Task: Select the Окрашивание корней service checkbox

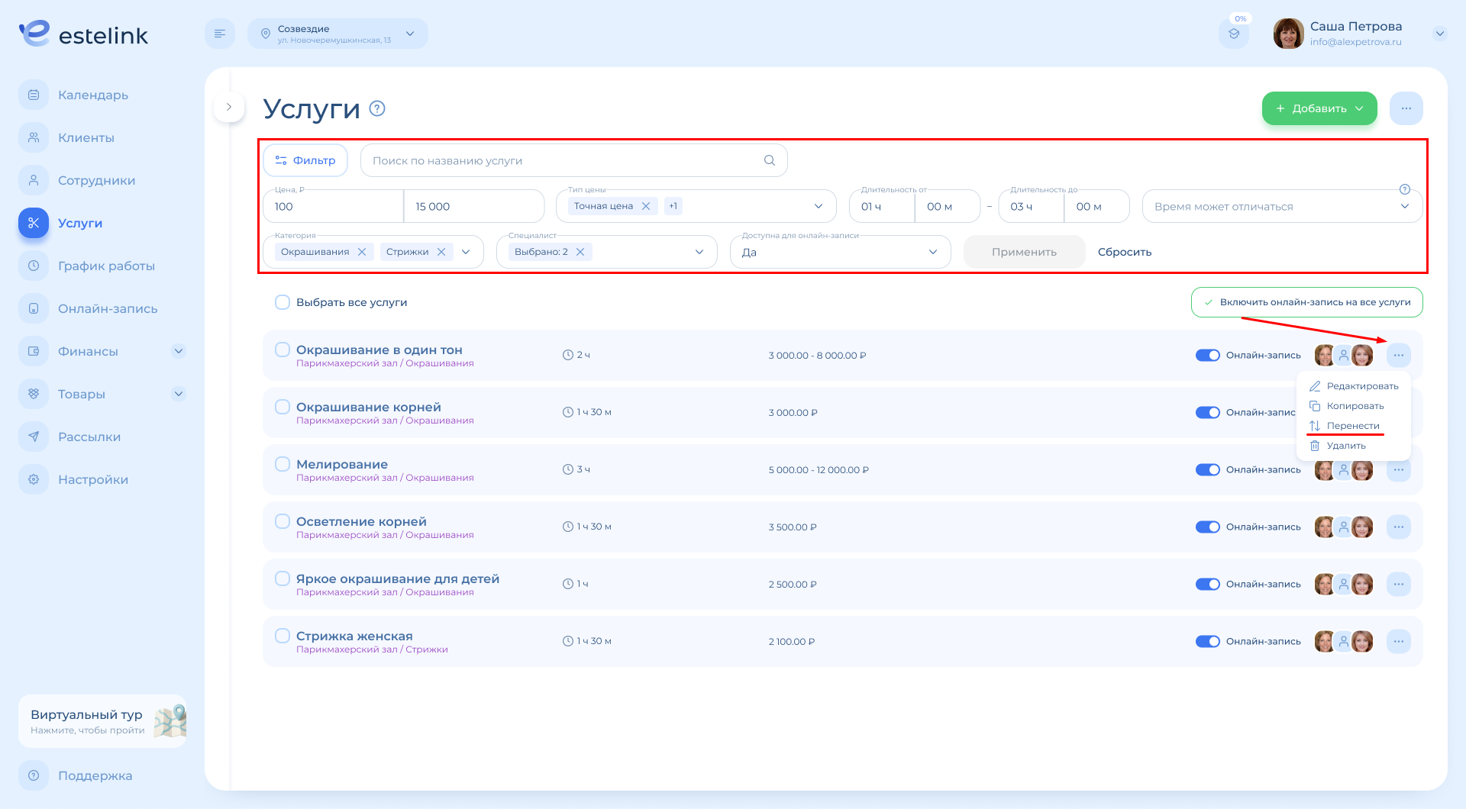Action: 283,407
